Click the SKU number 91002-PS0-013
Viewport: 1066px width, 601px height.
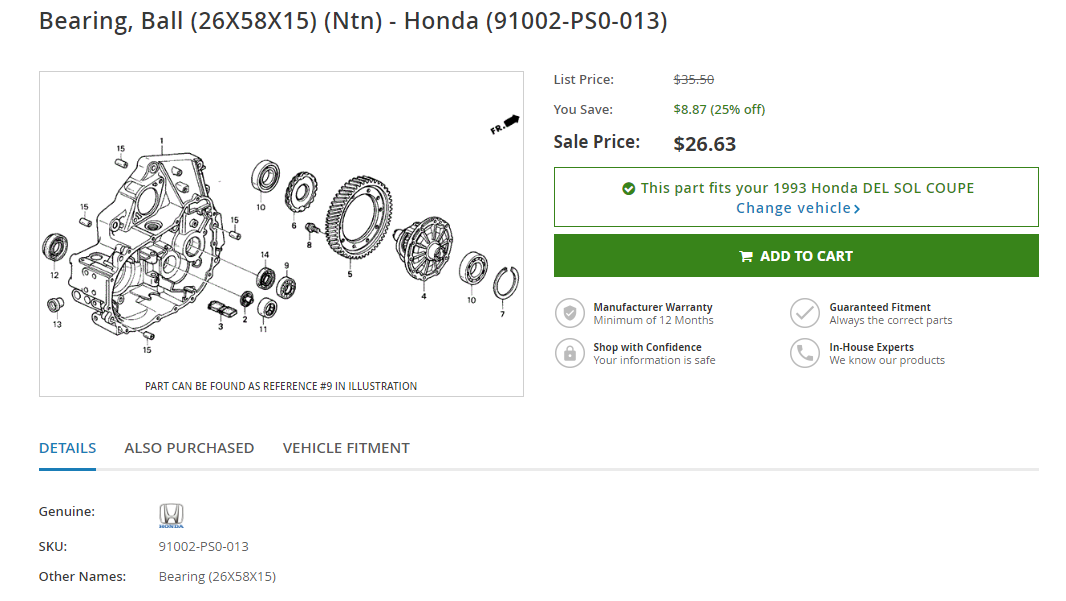pos(203,546)
